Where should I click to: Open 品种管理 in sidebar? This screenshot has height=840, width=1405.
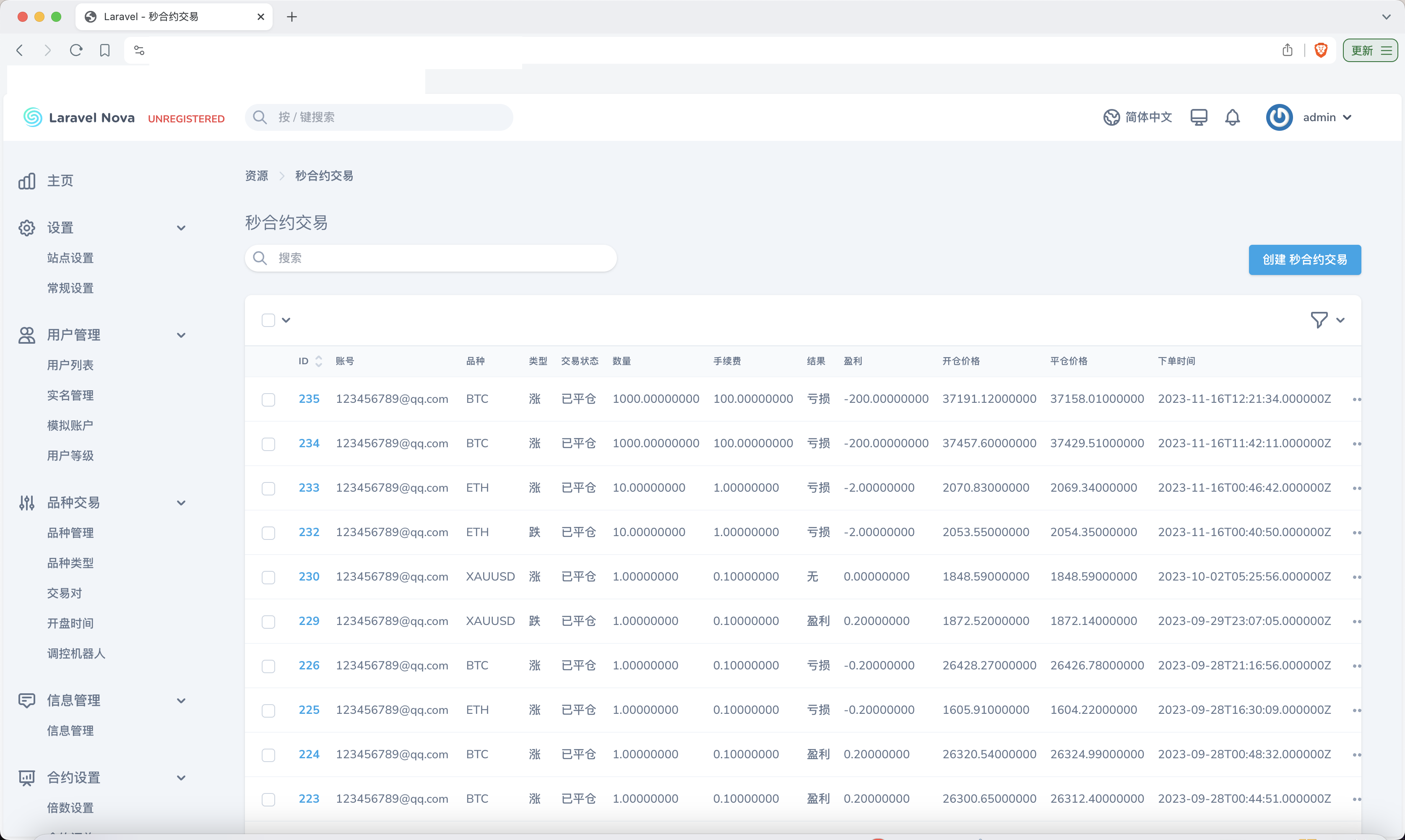coord(70,533)
